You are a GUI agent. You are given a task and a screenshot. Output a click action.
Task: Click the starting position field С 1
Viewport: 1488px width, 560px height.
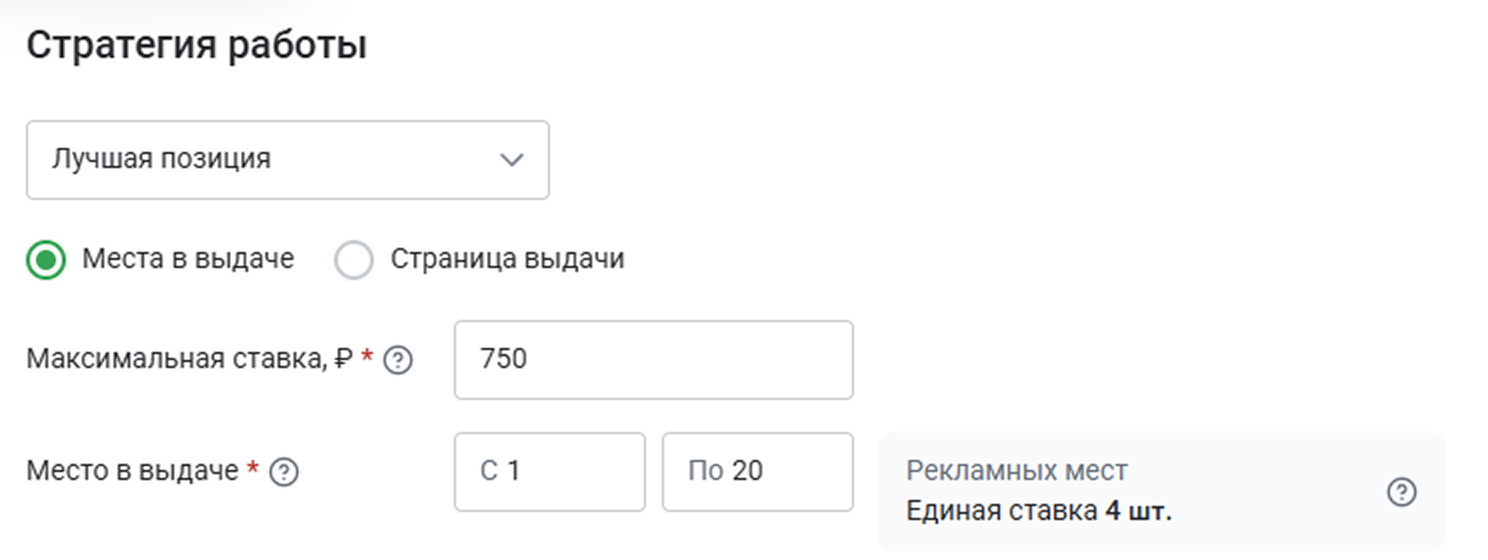pyautogui.click(x=549, y=471)
